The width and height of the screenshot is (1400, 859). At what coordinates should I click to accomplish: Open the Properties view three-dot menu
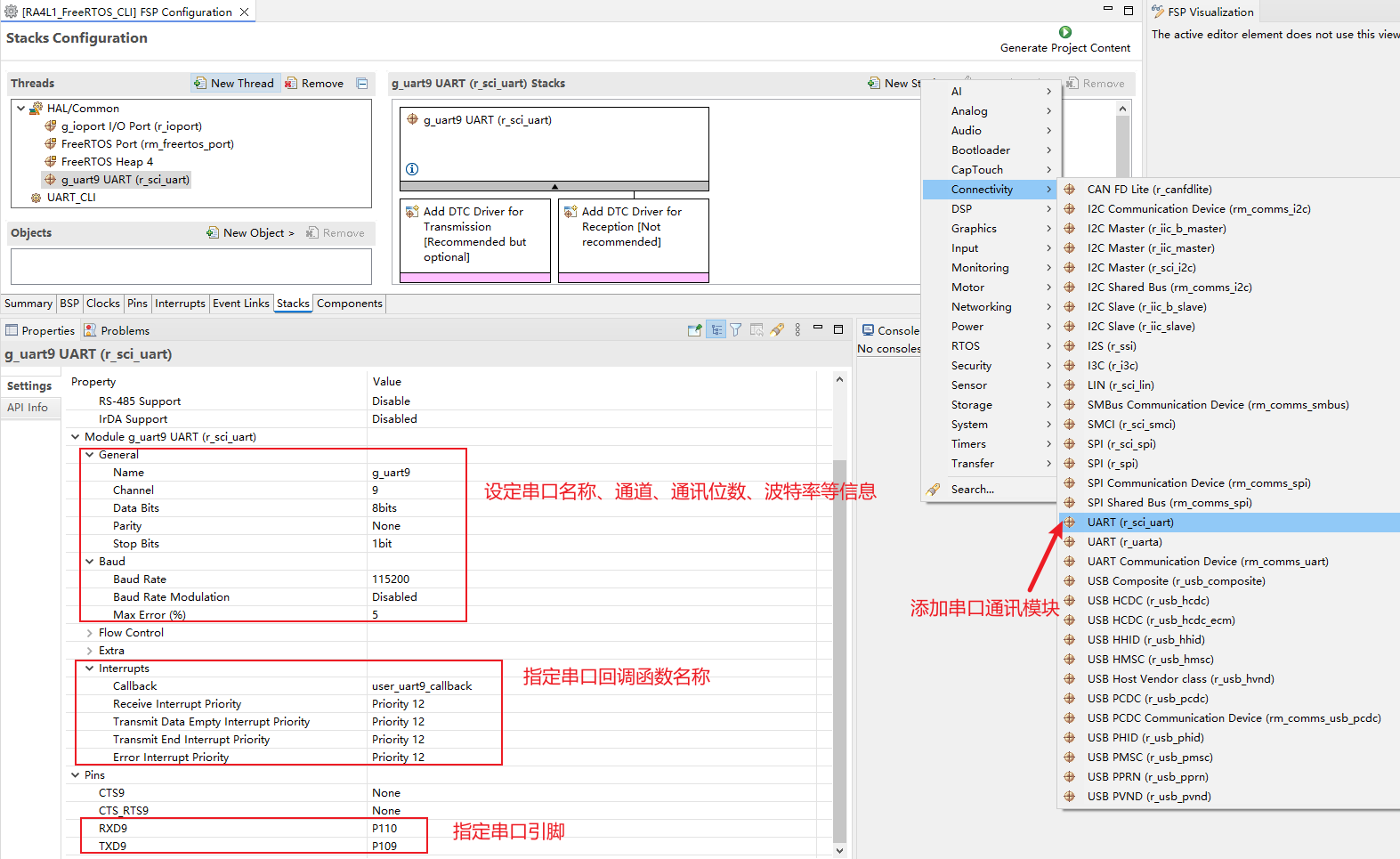797,330
